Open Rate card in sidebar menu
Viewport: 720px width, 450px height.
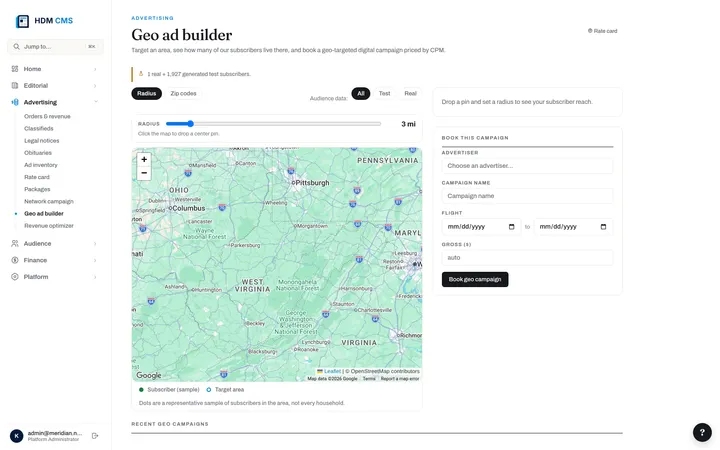(37, 177)
